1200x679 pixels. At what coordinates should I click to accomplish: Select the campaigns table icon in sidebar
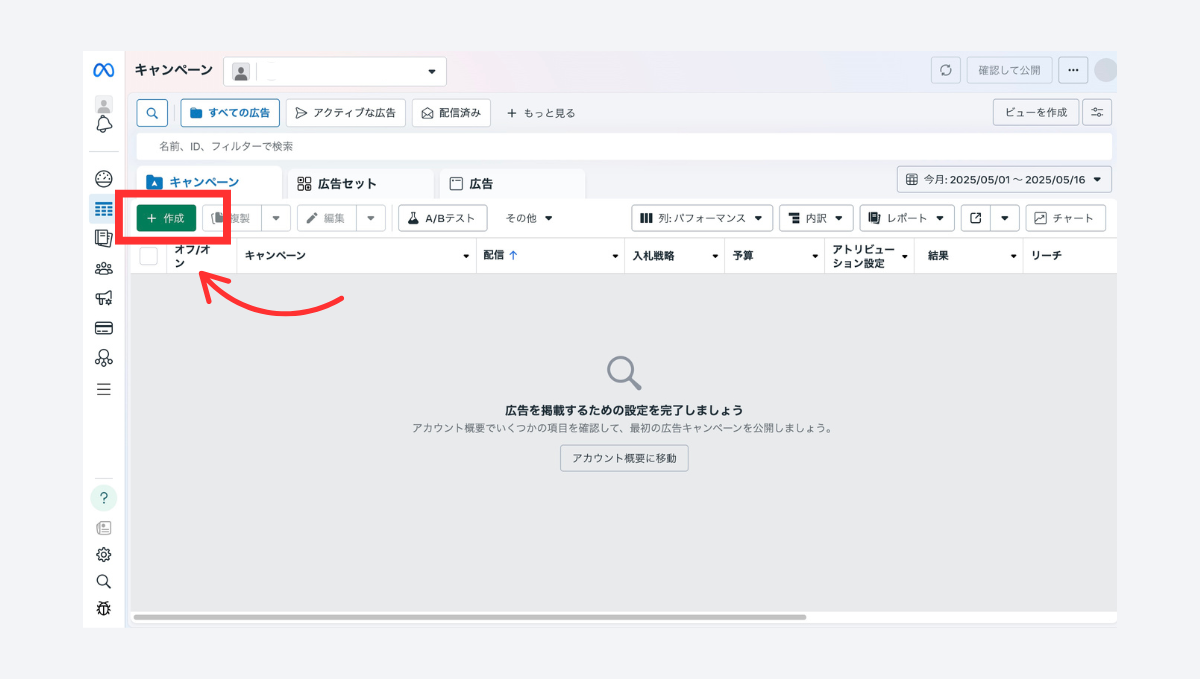pyautogui.click(x=104, y=209)
